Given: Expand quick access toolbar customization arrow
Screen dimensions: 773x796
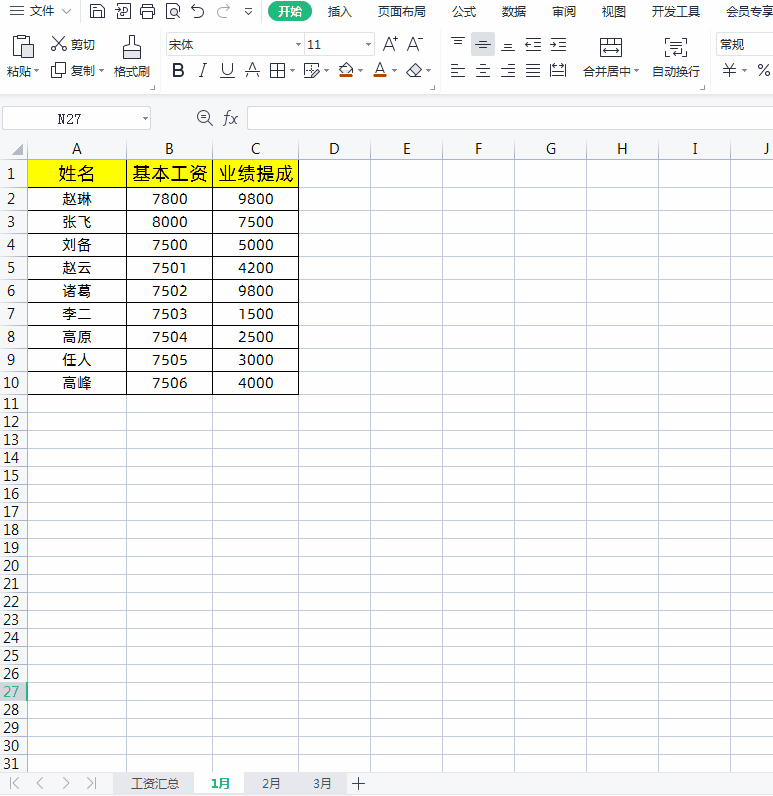Looking at the screenshot, I should point(248,11).
